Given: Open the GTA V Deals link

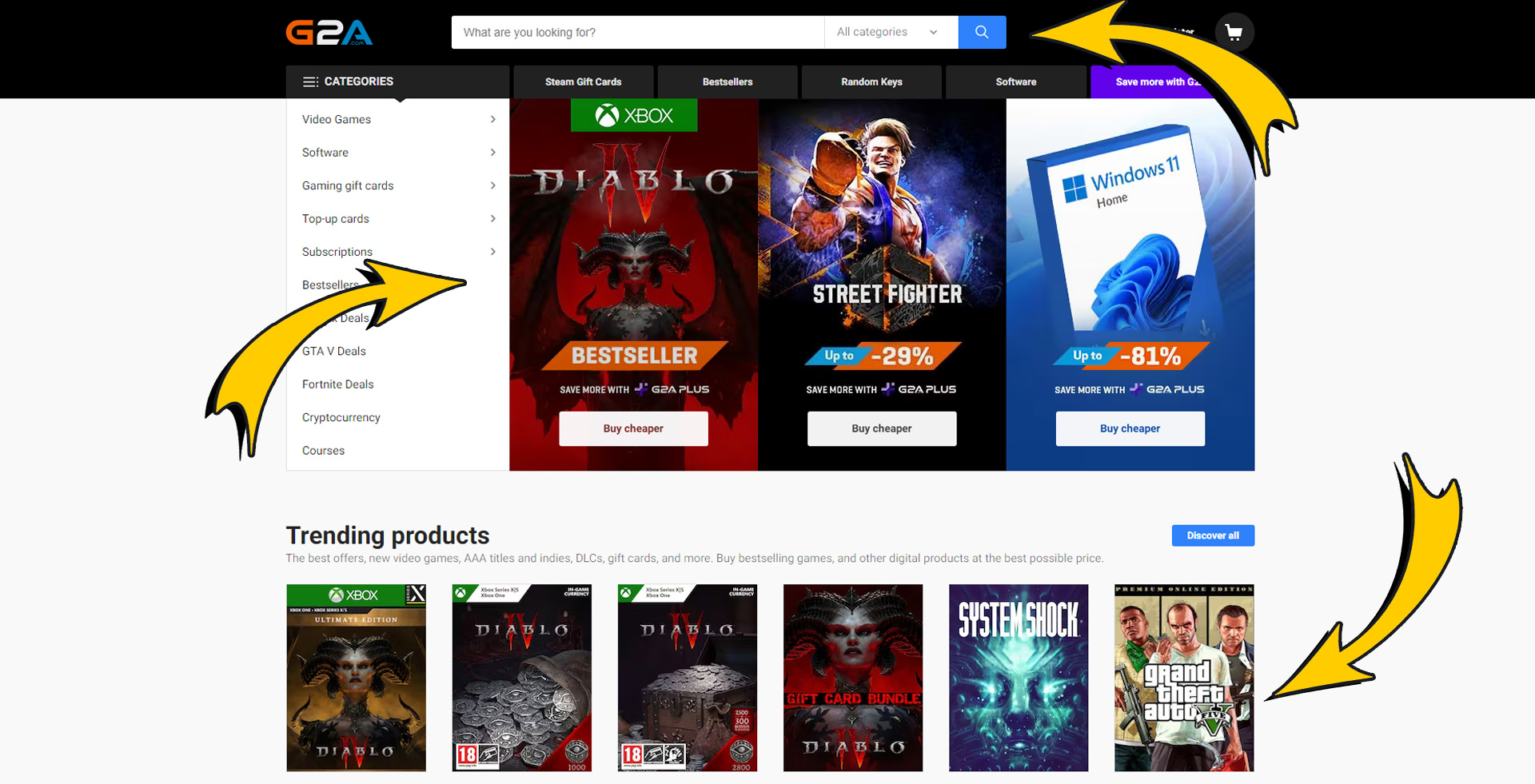Looking at the screenshot, I should tap(333, 351).
